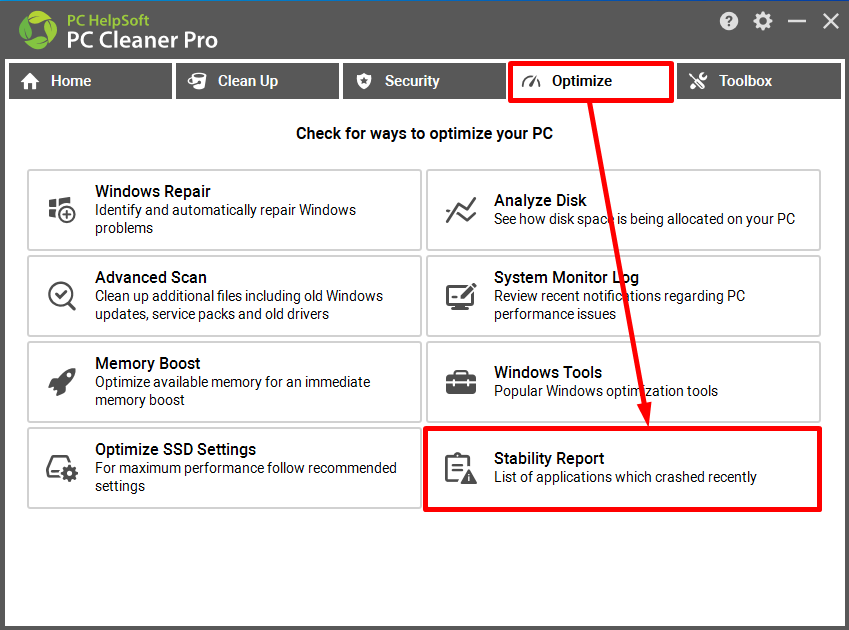Click "Check for ways to optimize your PC" heading
The width and height of the screenshot is (849, 630).
coord(424,134)
